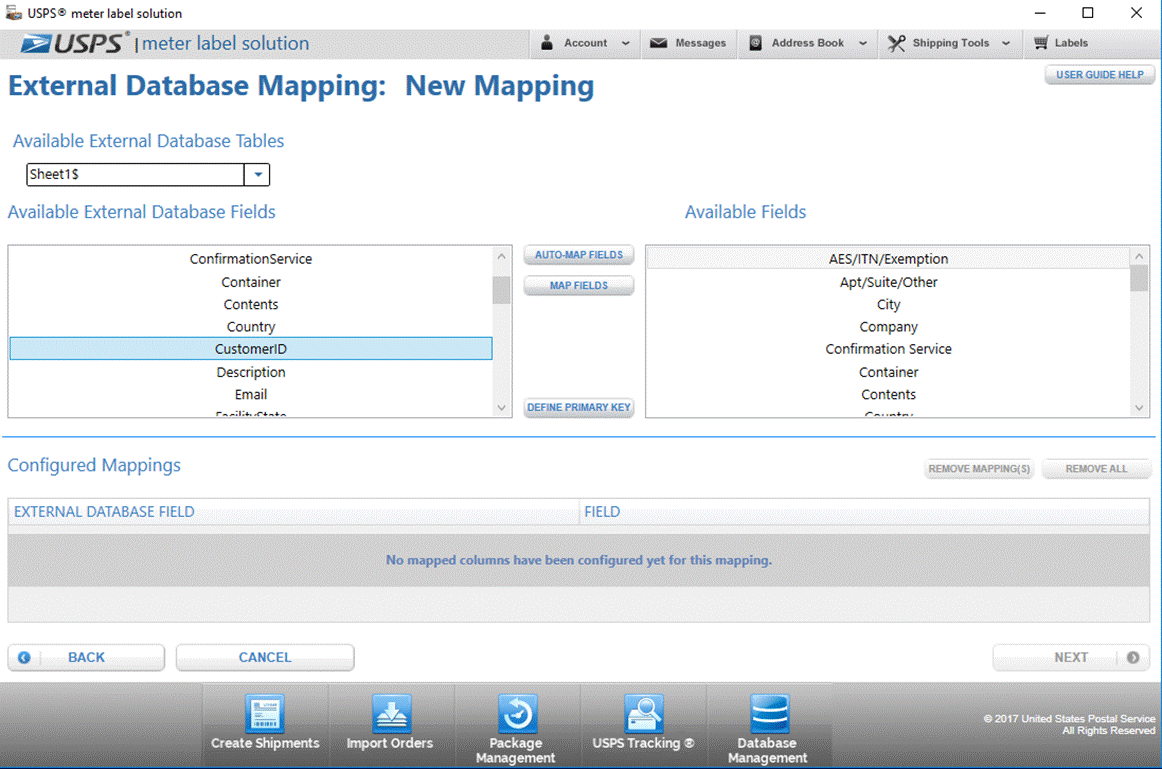This screenshot has height=769, width=1162.
Task: Expand the Account menu chevron
Action: click(x=625, y=44)
